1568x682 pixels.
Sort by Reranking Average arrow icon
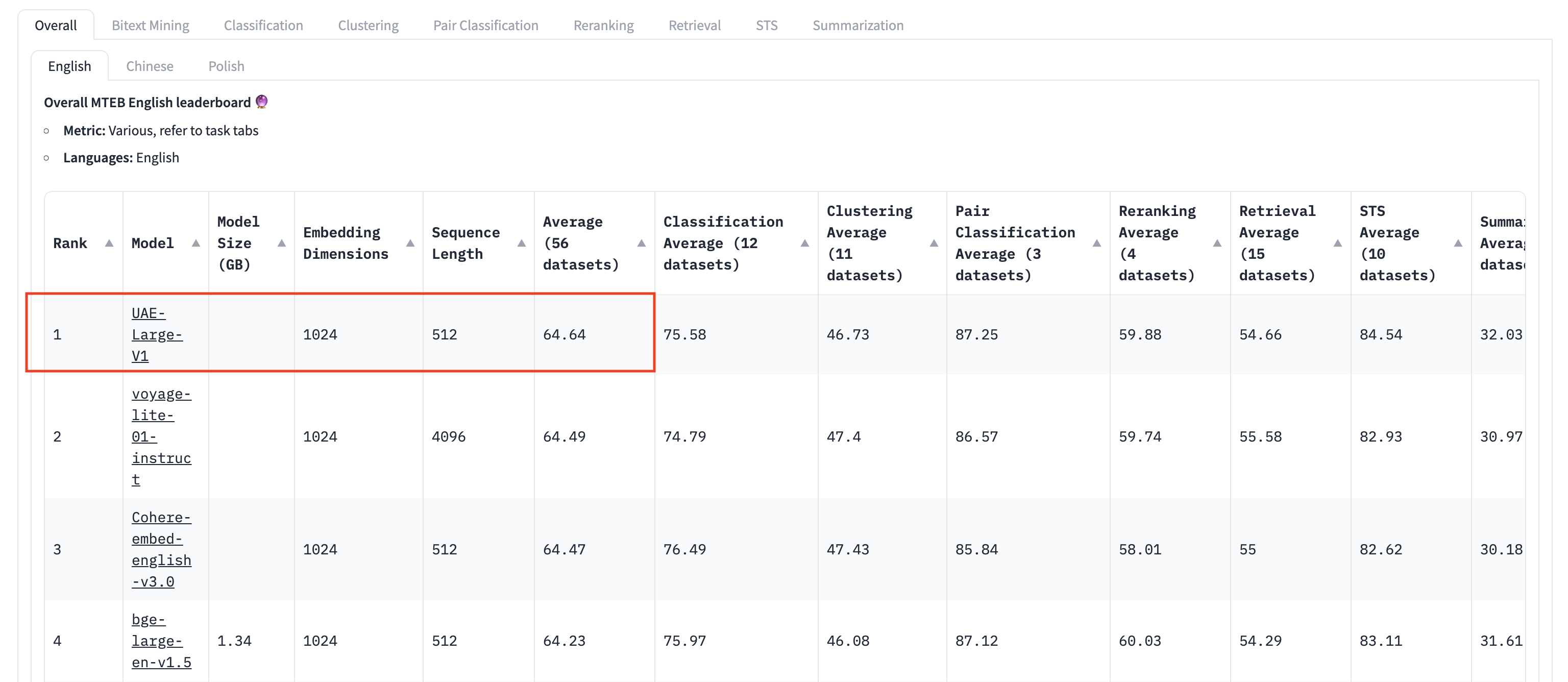click(1217, 243)
